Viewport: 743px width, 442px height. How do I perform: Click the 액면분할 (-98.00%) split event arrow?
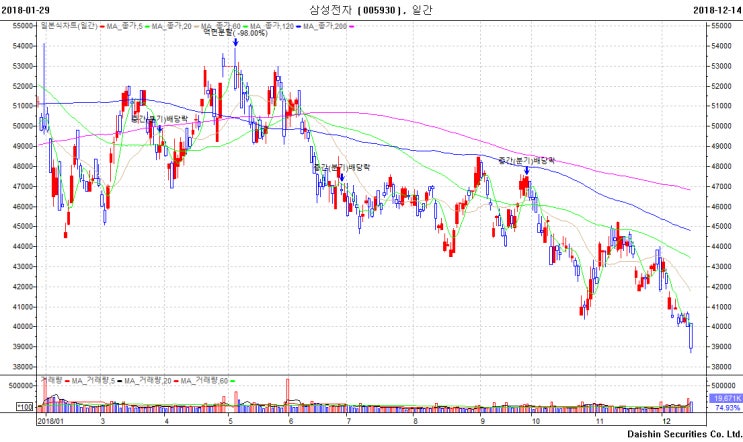pos(235,42)
